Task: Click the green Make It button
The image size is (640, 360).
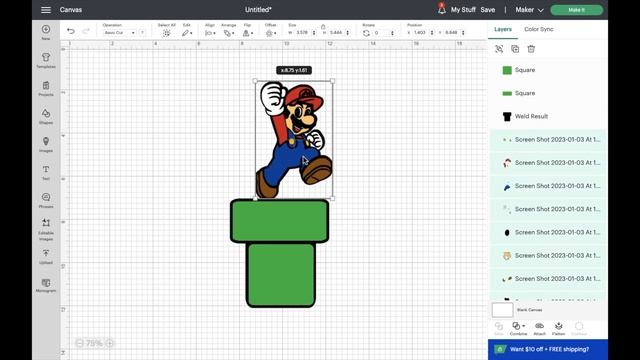Action: (x=576, y=10)
